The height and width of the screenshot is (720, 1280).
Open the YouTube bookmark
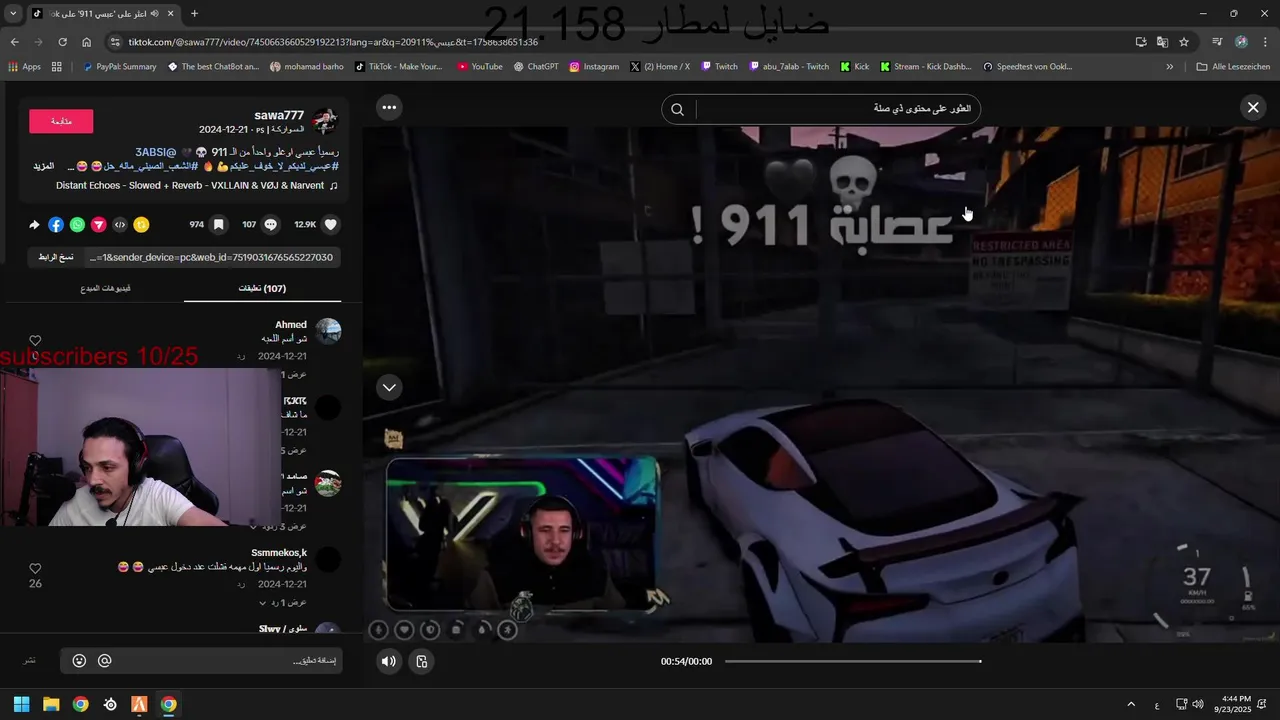click(x=480, y=67)
